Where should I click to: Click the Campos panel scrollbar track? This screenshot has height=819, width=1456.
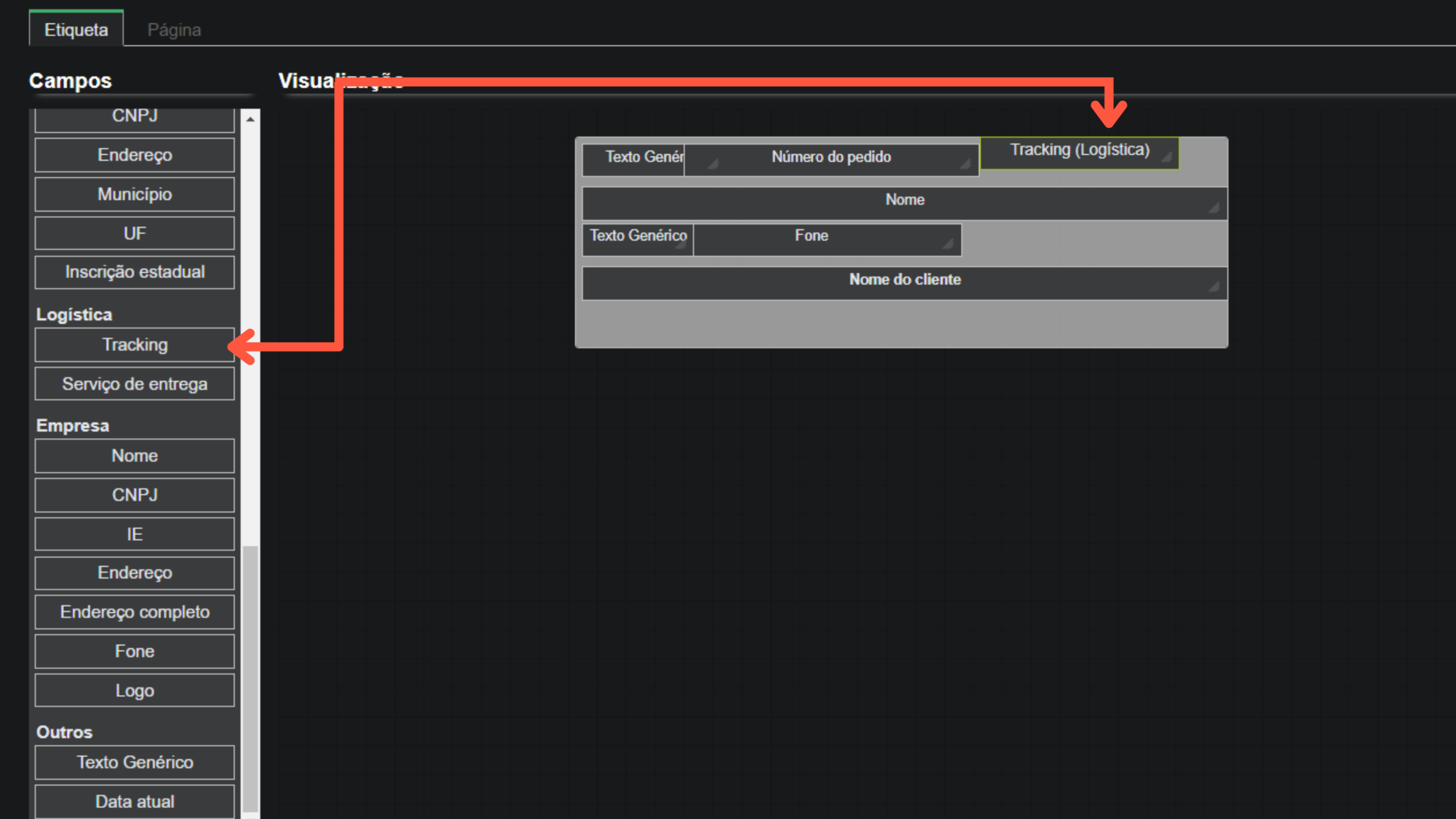coord(250,320)
